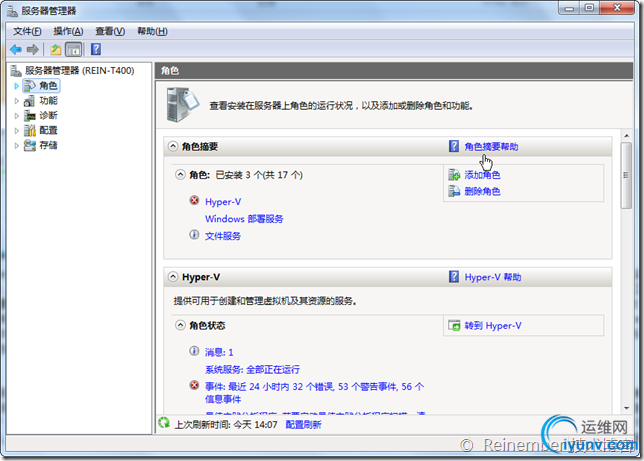Collapse the 角色: 已安装 3 个 subsection chevron

tap(180, 175)
